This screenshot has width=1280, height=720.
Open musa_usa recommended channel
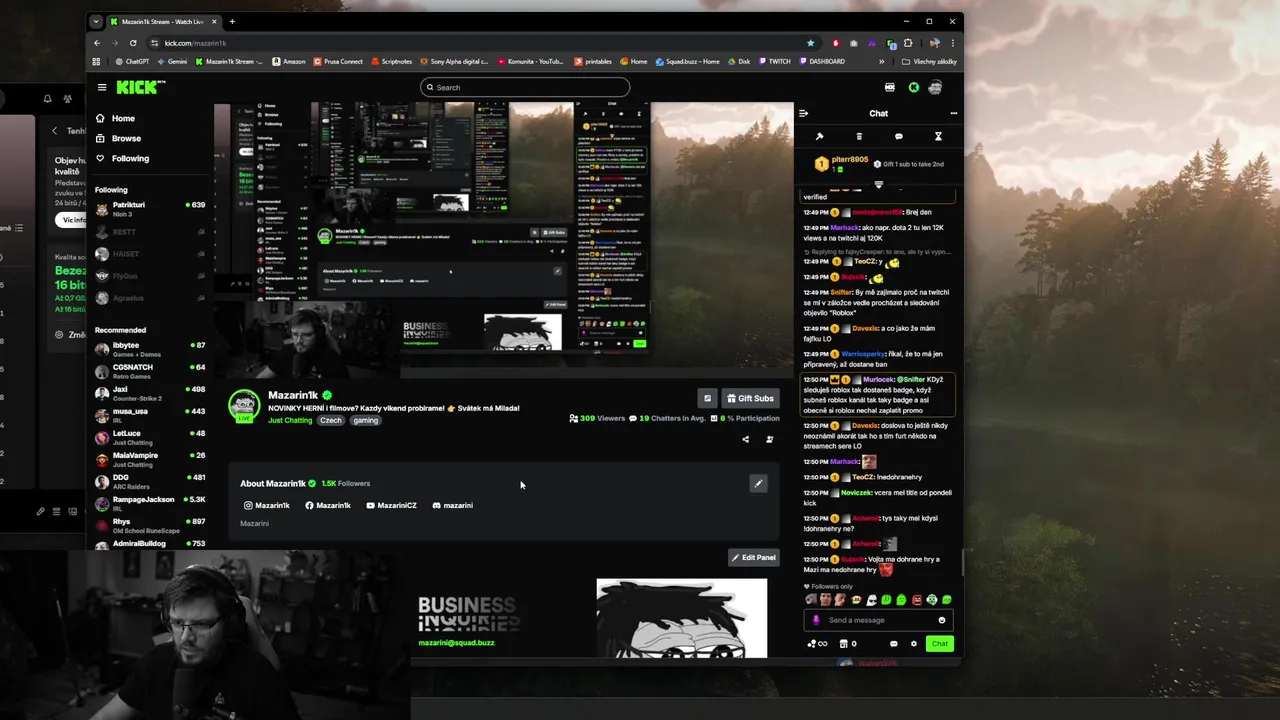pos(150,415)
